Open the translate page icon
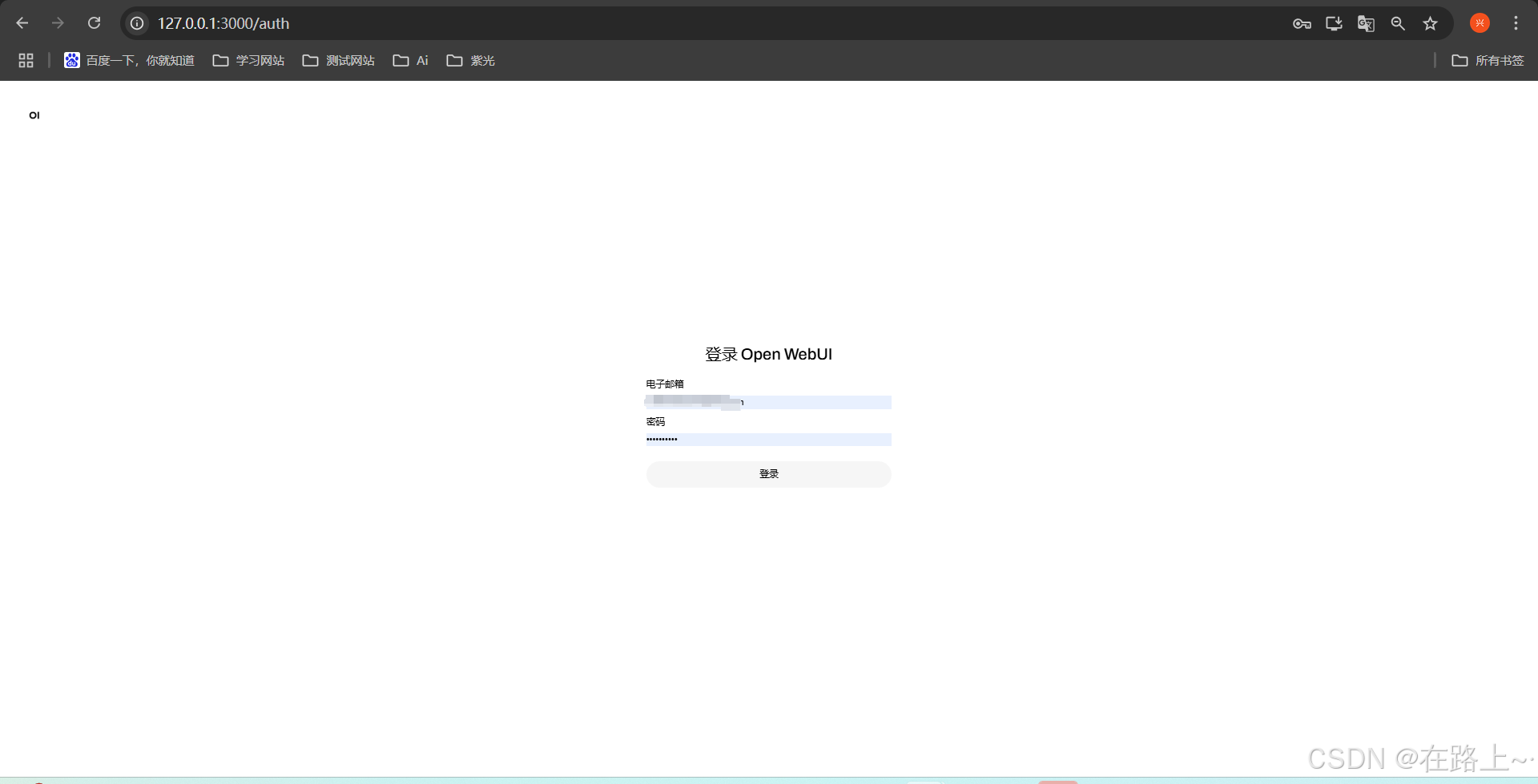The image size is (1538, 784). tap(1366, 23)
